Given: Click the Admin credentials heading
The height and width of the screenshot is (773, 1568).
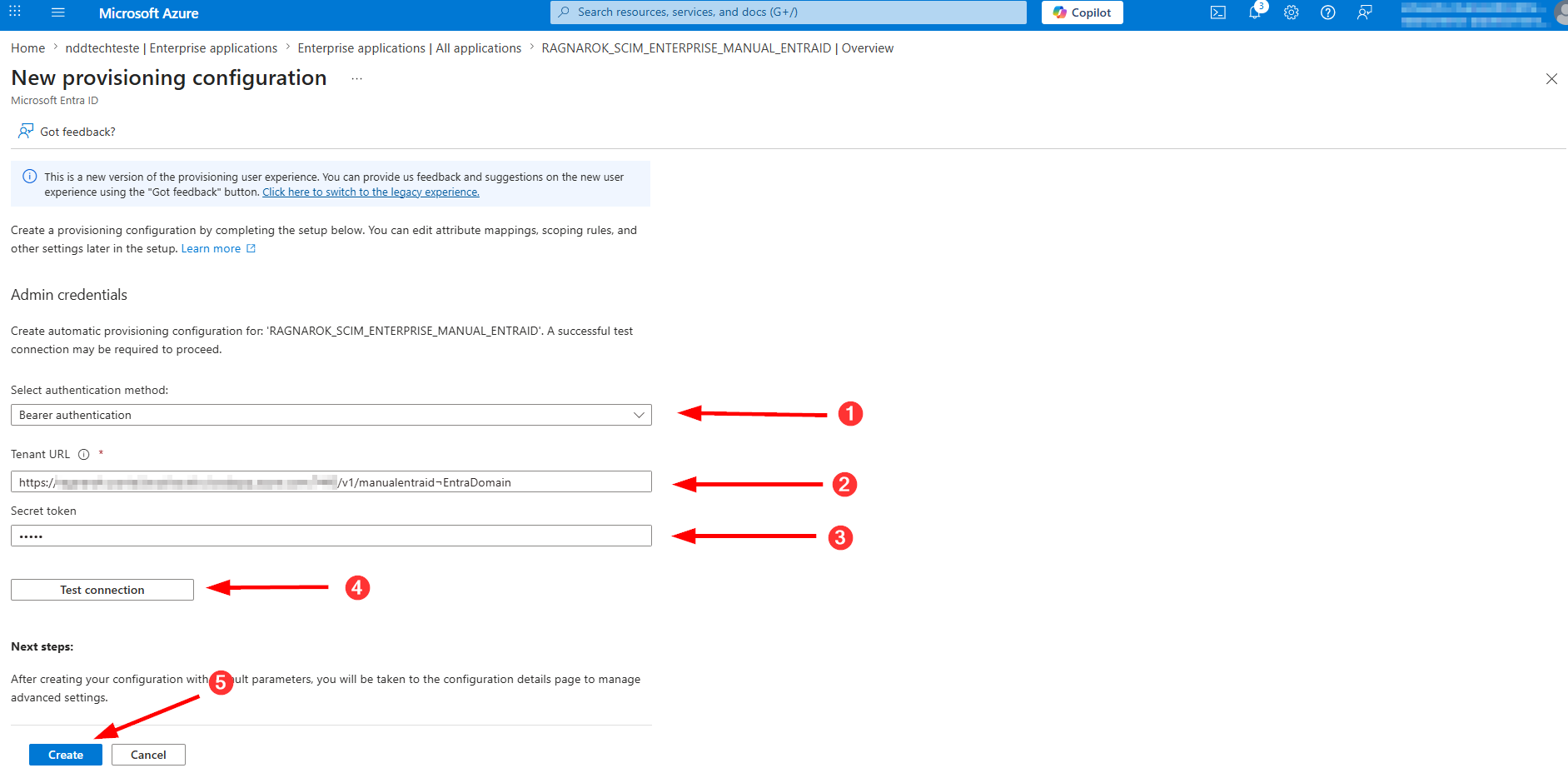Looking at the screenshot, I should [x=69, y=295].
